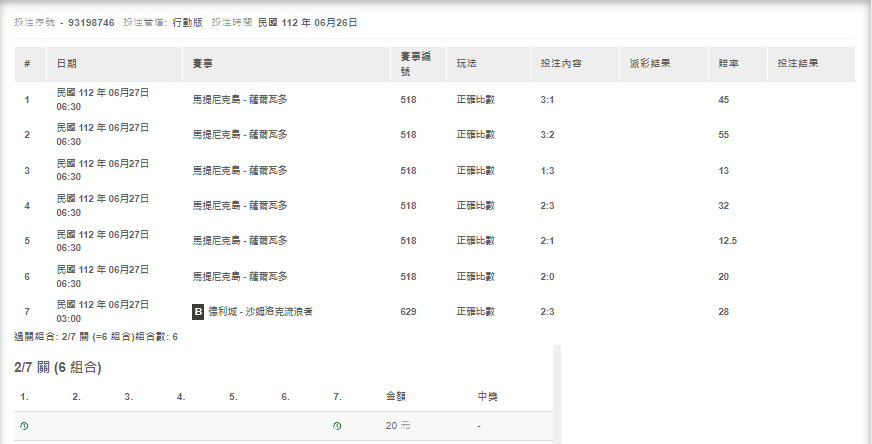This screenshot has height=444, width=872.
Task: Select the 投注結果 column header
Action: click(x=798, y=63)
